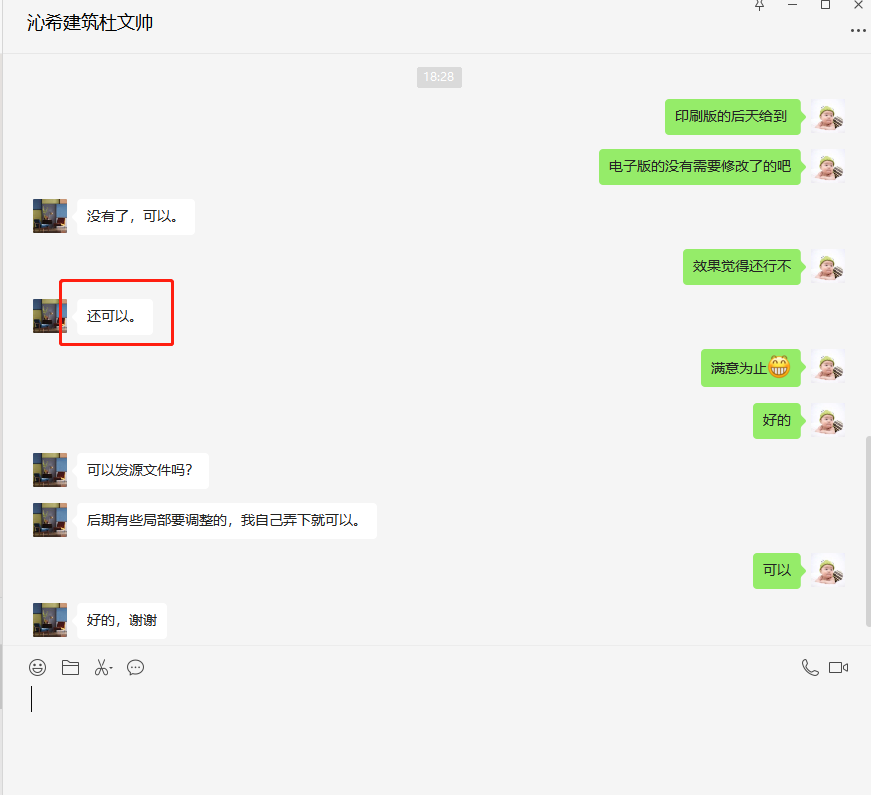Click your avatar beside 满意为止 message
This screenshot has width=871, height=795.
point(829,367)
